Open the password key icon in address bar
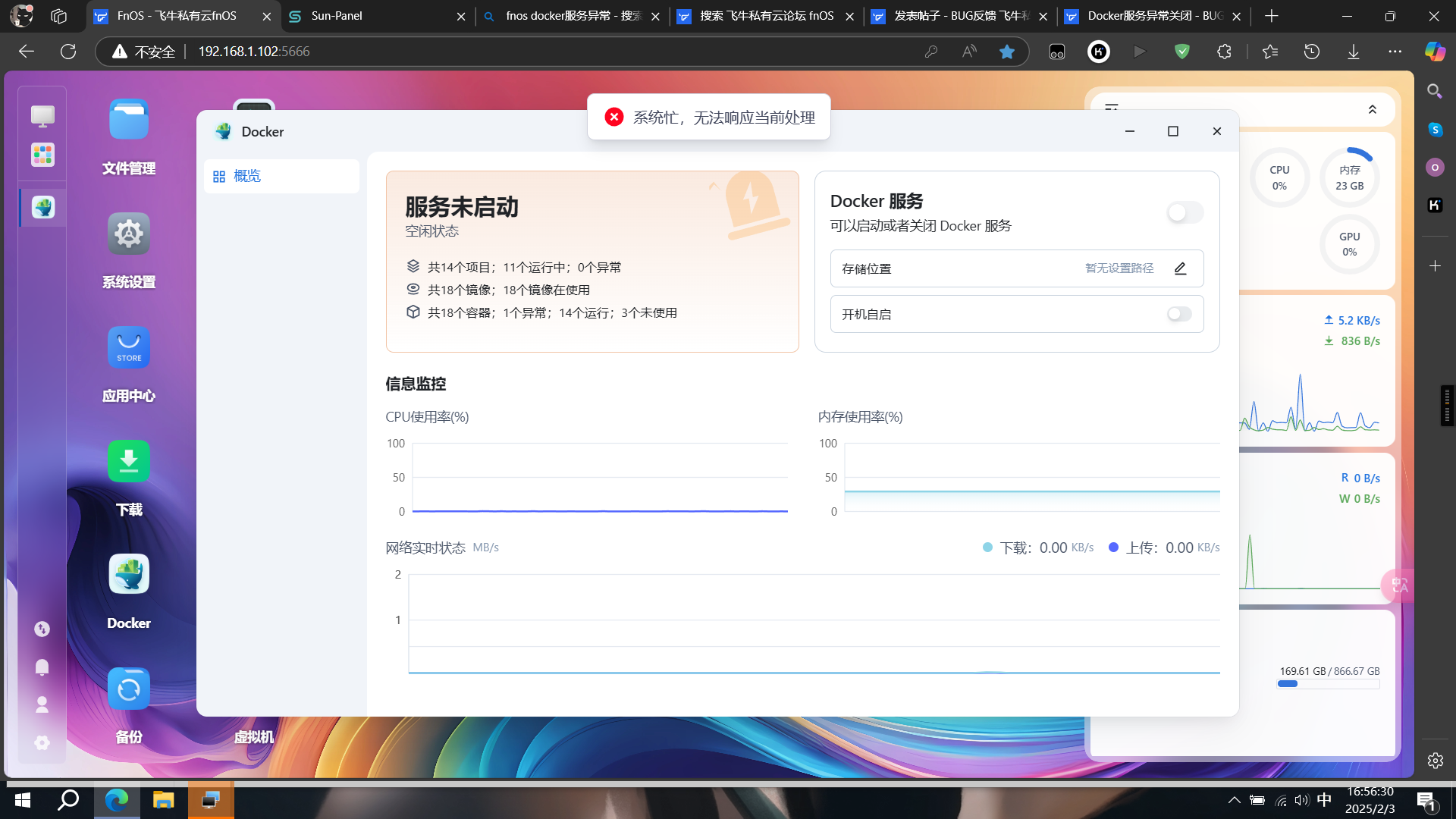The height and width of the screenshot is (819, 1456). (x=931, y=52)
